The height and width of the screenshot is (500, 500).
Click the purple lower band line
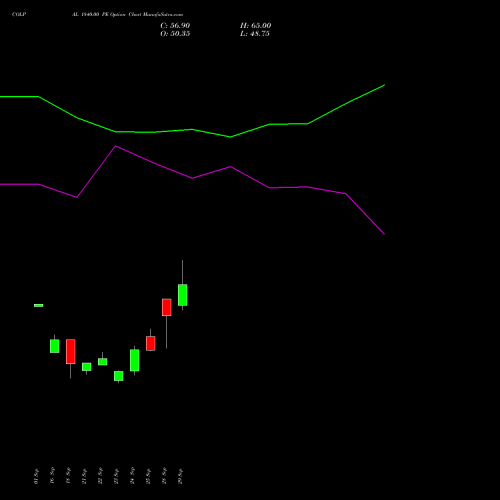pyautogui.click(x=192, y=178)
